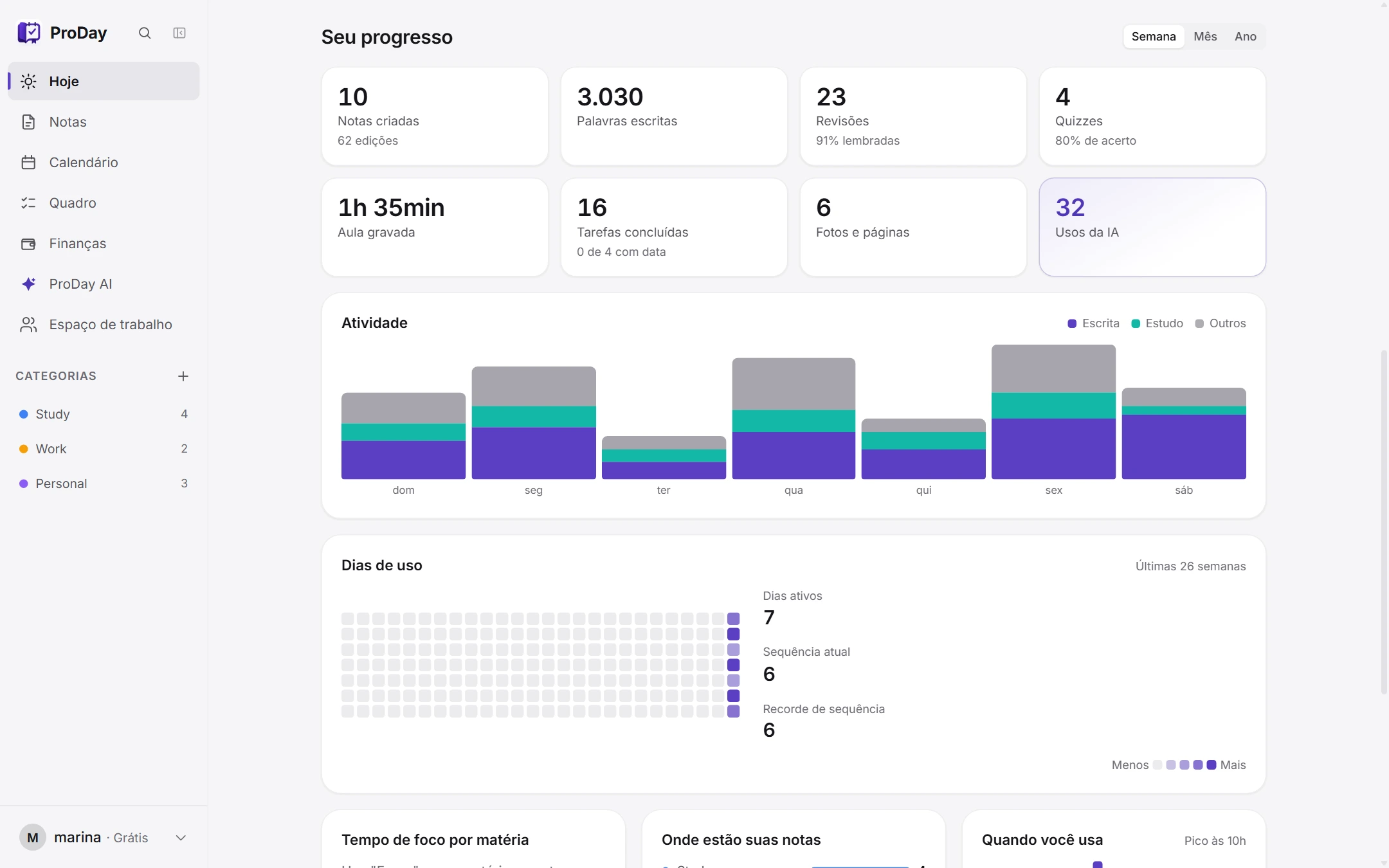Click the Revisões stat card
The image size is (1389, 868).
[x=913, y=116]
